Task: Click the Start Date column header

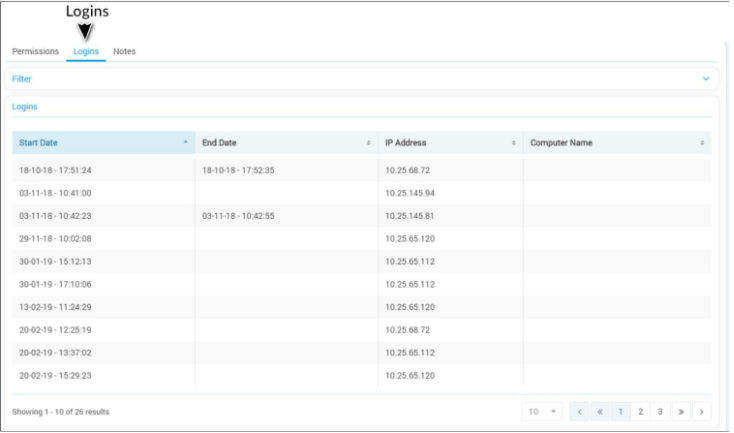Action: click(x=39, y=143)
